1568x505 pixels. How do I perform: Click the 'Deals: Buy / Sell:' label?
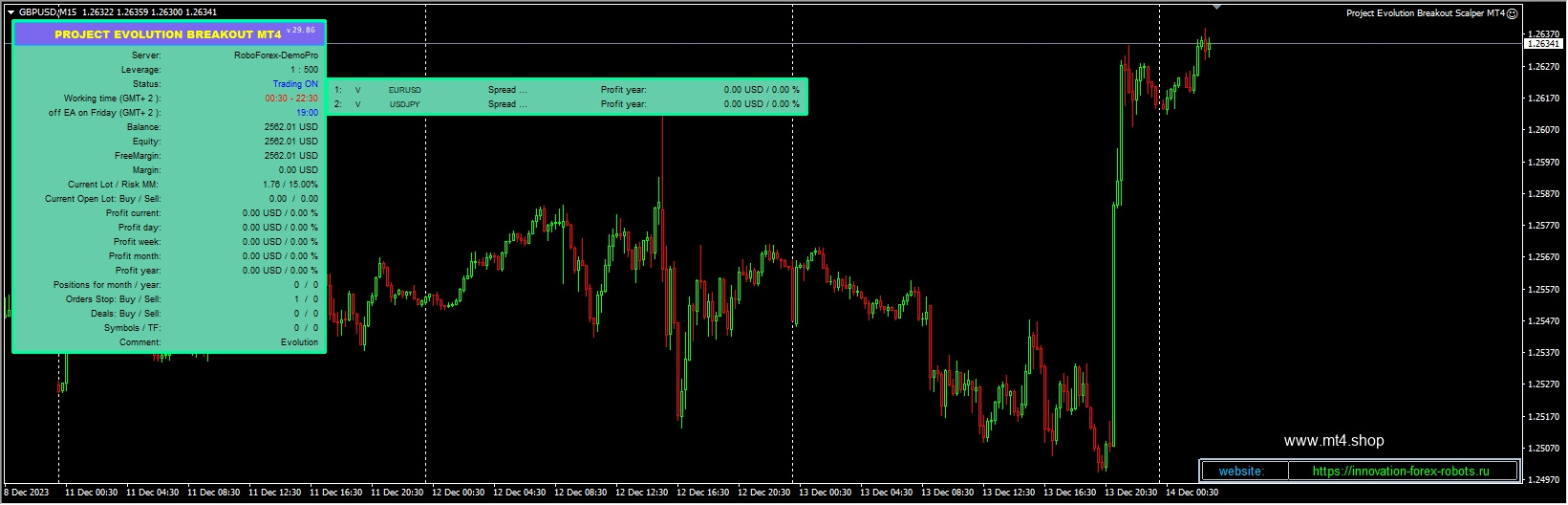[126, 314]
